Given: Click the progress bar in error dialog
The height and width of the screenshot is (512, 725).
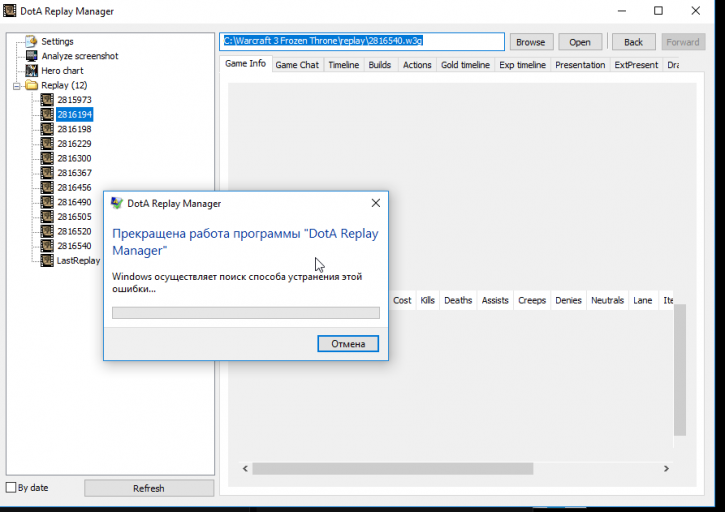Looking at the screenshot, I should point(246,313).
